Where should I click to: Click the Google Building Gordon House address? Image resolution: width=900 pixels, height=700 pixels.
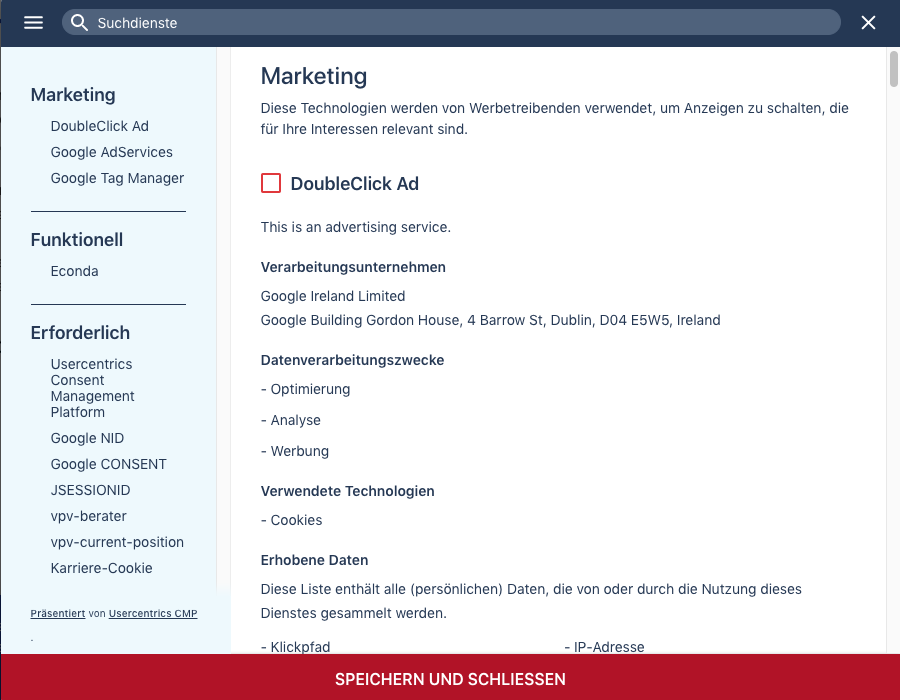(x=490, y=320)
